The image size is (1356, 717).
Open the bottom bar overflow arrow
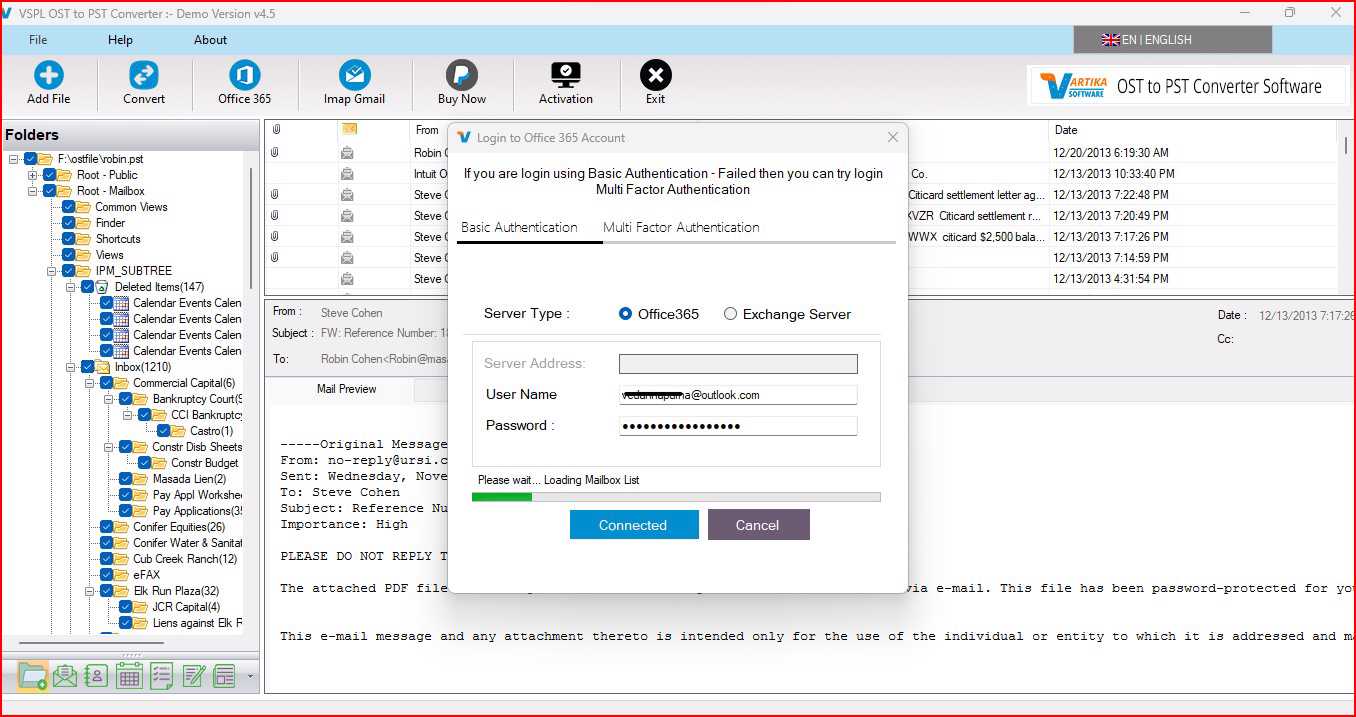click(x=250, y=677)
